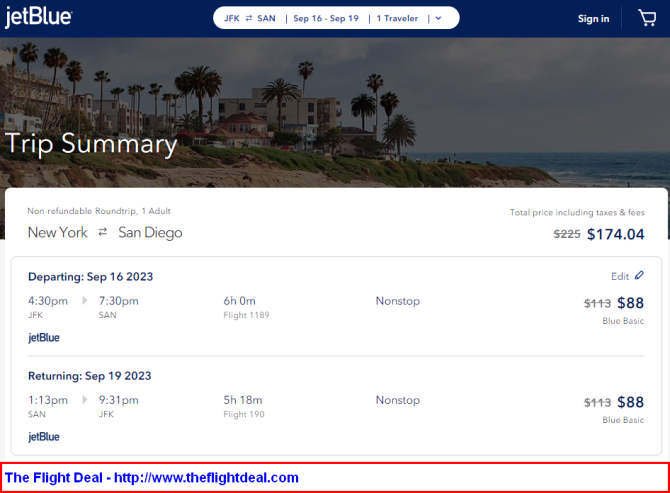Select JFK in the search pill
Screen dimensions: 670x493
click(x=232, y=18)
